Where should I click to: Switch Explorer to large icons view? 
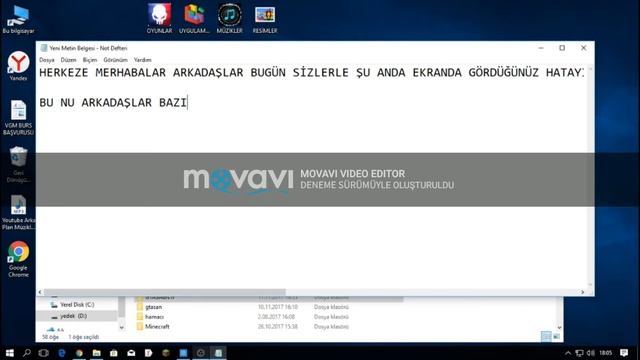pyautogui.click(x=556, y=336)
